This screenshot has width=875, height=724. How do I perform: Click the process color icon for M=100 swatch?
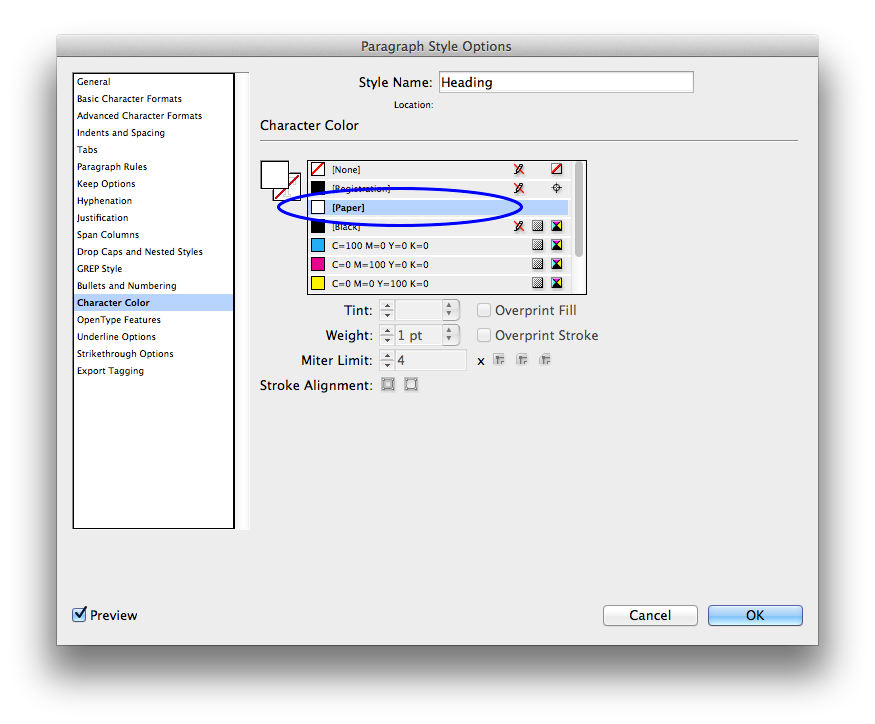(537, 264)
